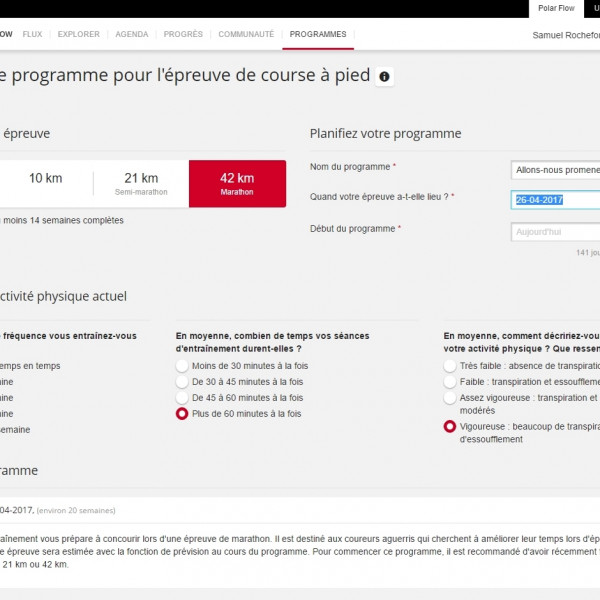
Task: Select 'Très faible' intensity radio button
Action: [450, 366]
